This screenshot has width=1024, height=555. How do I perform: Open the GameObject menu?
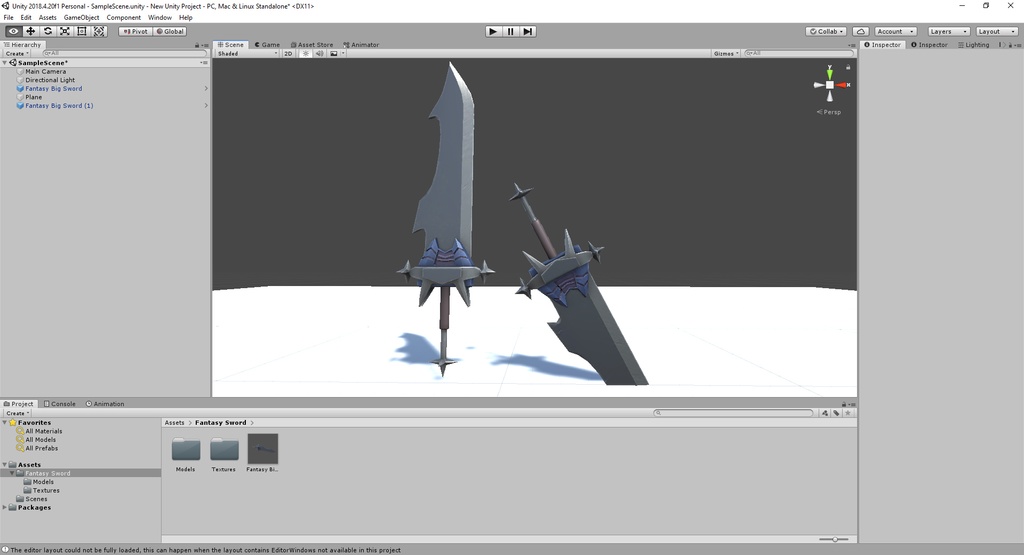click(x=81, y=18)
